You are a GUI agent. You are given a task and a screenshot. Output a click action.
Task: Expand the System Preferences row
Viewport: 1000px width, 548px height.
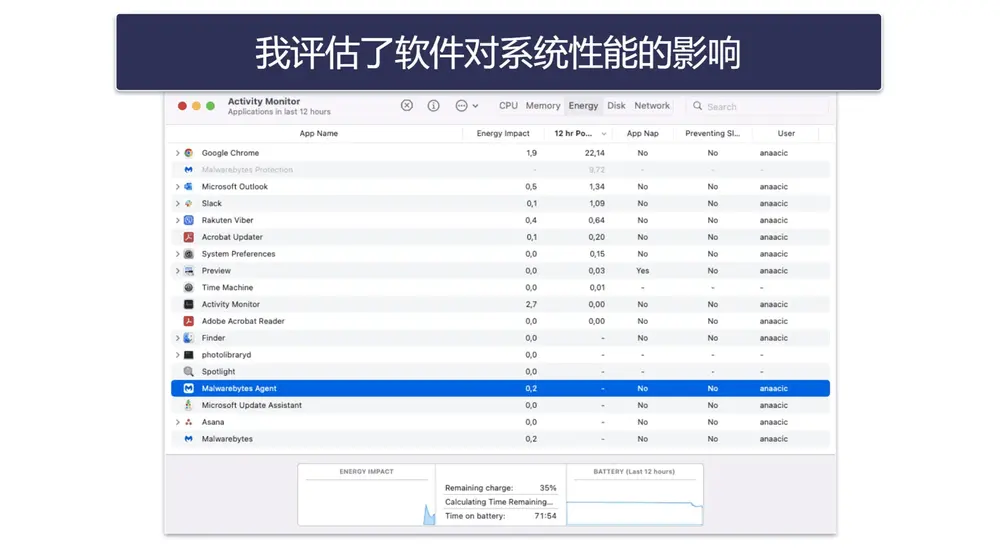click(x=177, y=254)
